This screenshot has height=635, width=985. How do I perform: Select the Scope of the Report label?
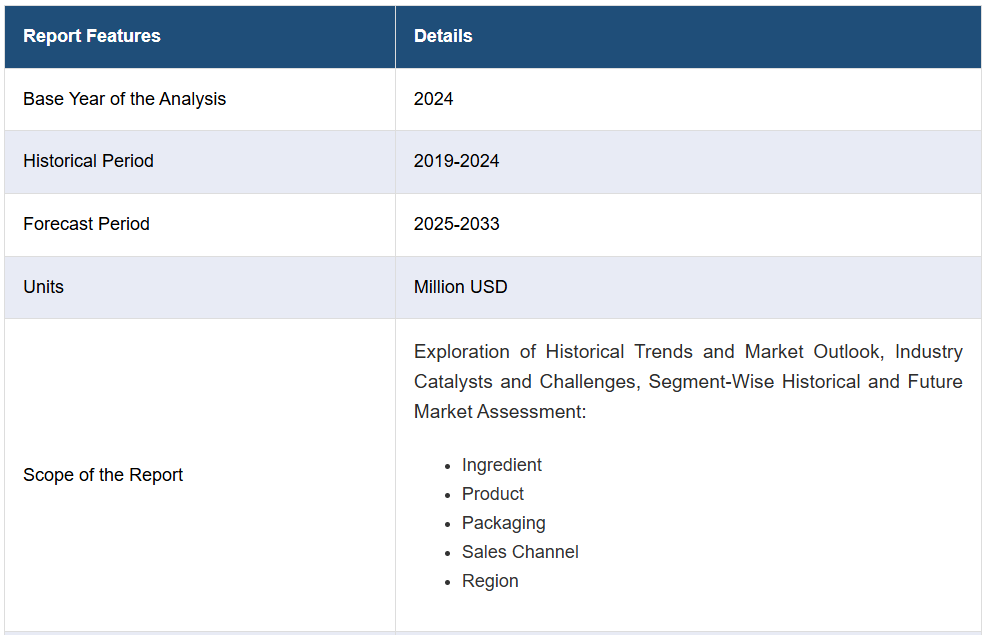tap(103, 475)
